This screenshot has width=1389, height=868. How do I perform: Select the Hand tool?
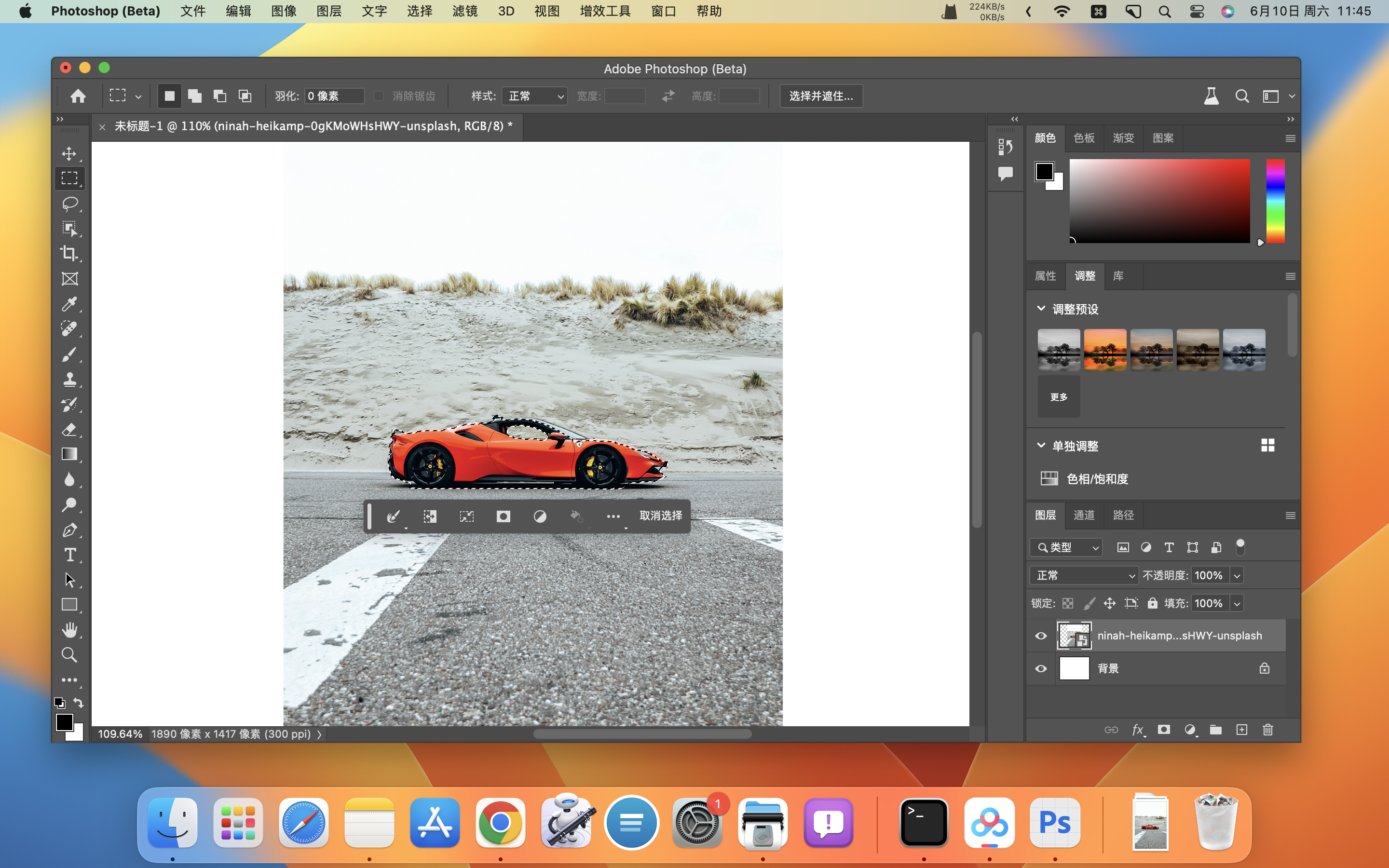coord(69,630)
